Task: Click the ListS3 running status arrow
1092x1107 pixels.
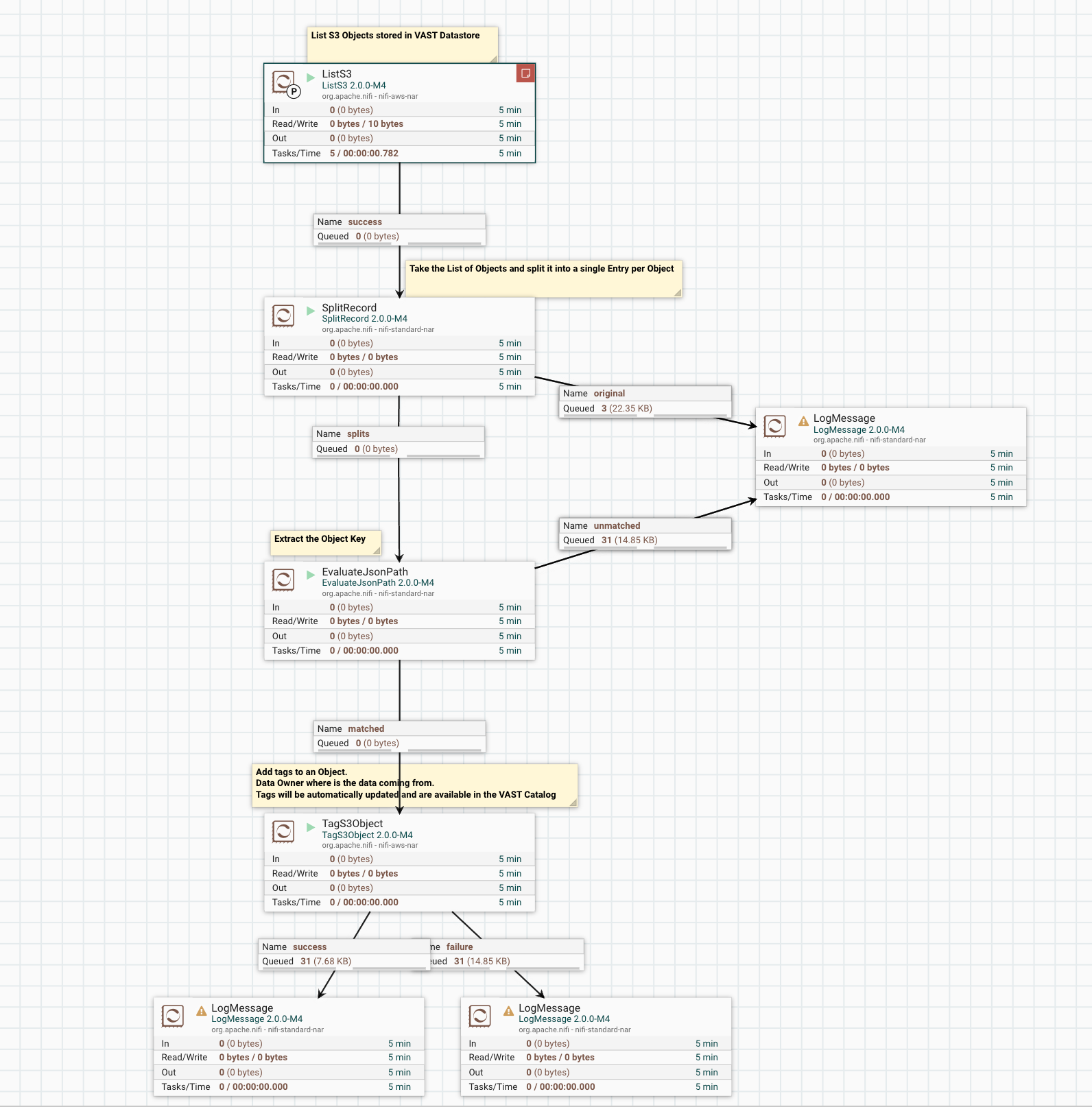Action: [311, 77]
